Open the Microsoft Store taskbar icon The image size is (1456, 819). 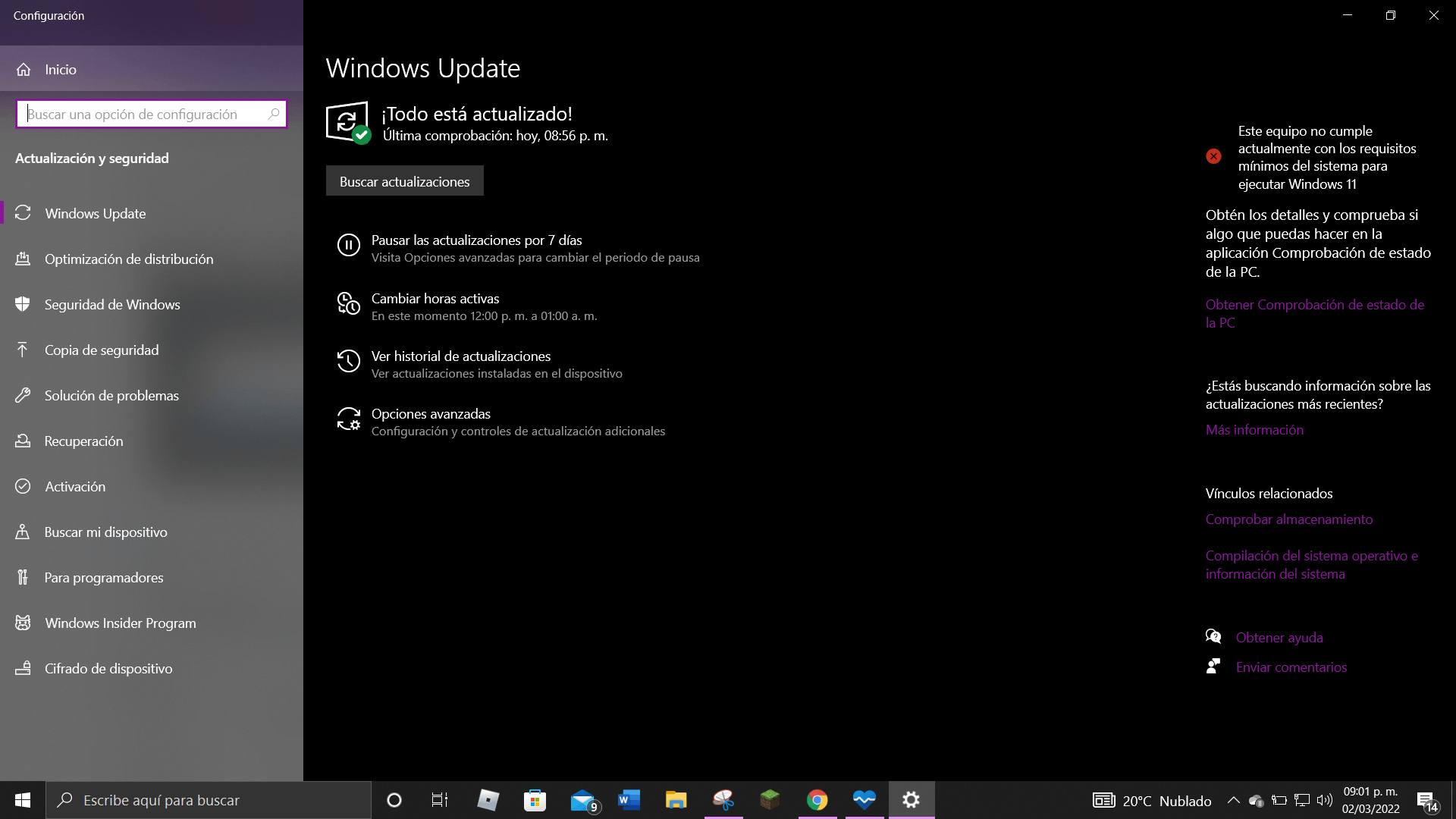(x=535, y=800)
